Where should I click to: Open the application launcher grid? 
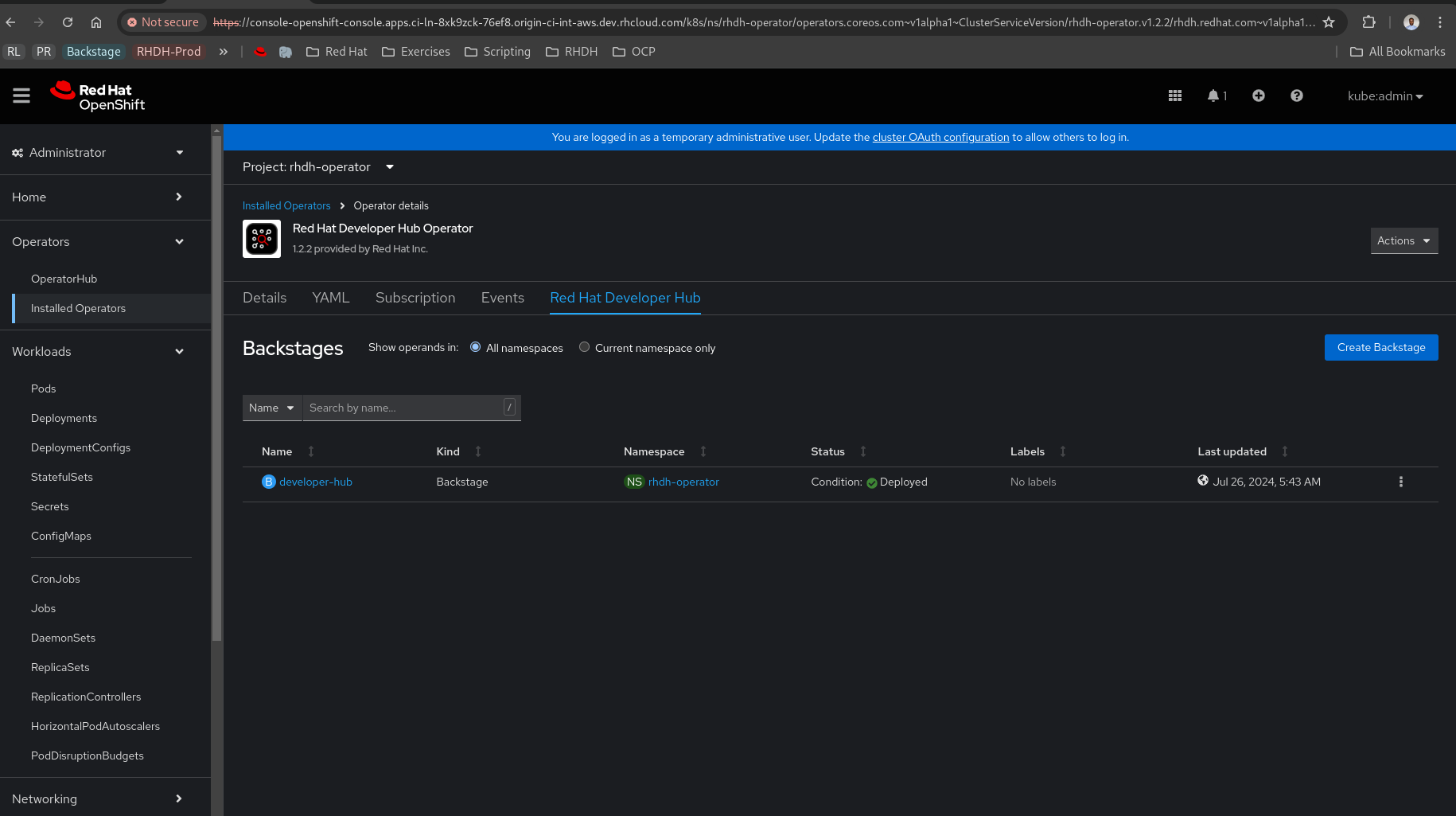1175,96
